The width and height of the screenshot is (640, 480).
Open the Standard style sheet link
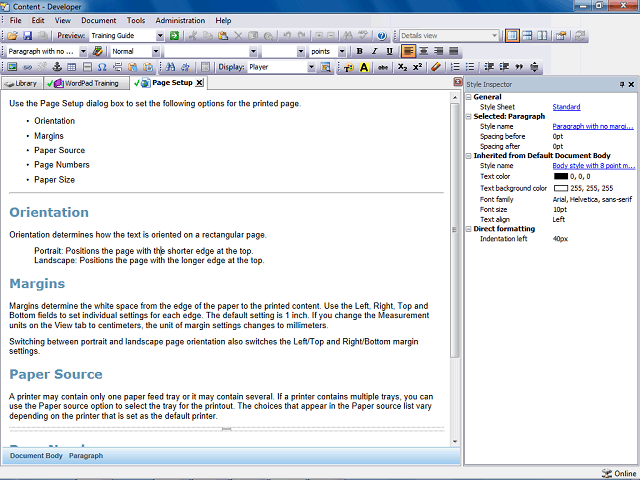(566, 107)
